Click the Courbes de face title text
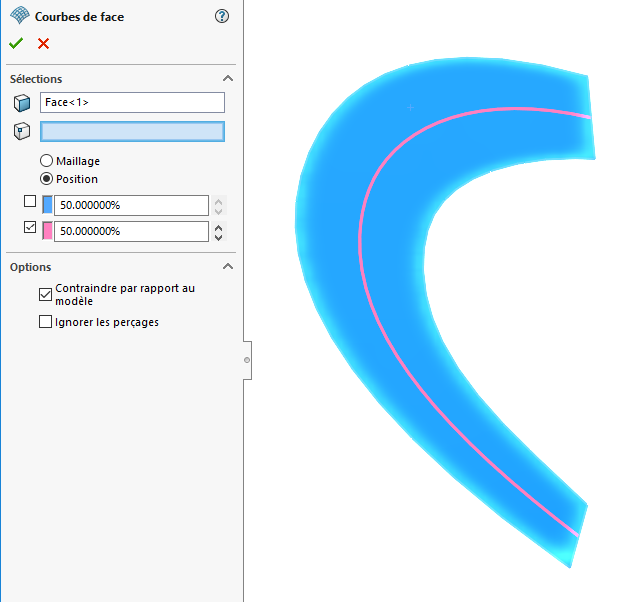 (79, 17)
